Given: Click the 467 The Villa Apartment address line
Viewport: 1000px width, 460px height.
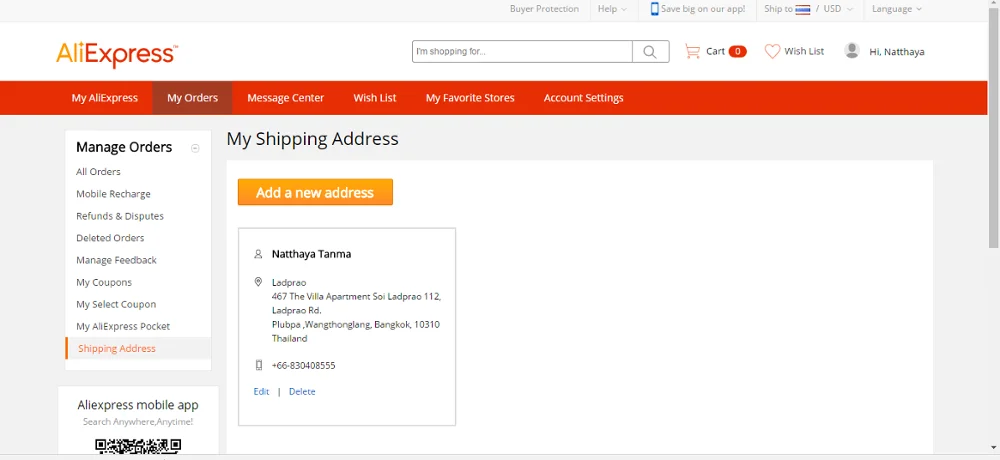Looking at the screenshot, I should 356,297.
